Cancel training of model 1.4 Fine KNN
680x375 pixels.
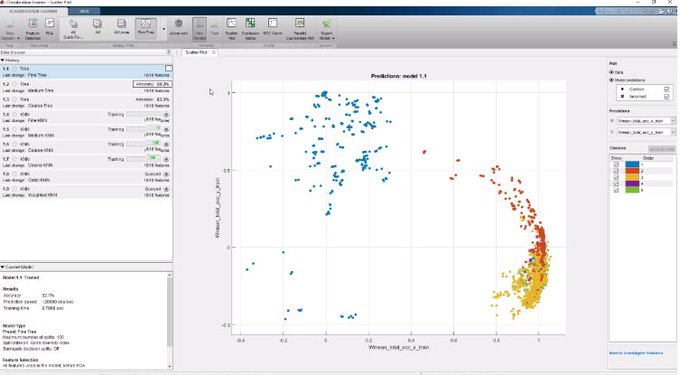coord(166,114)
